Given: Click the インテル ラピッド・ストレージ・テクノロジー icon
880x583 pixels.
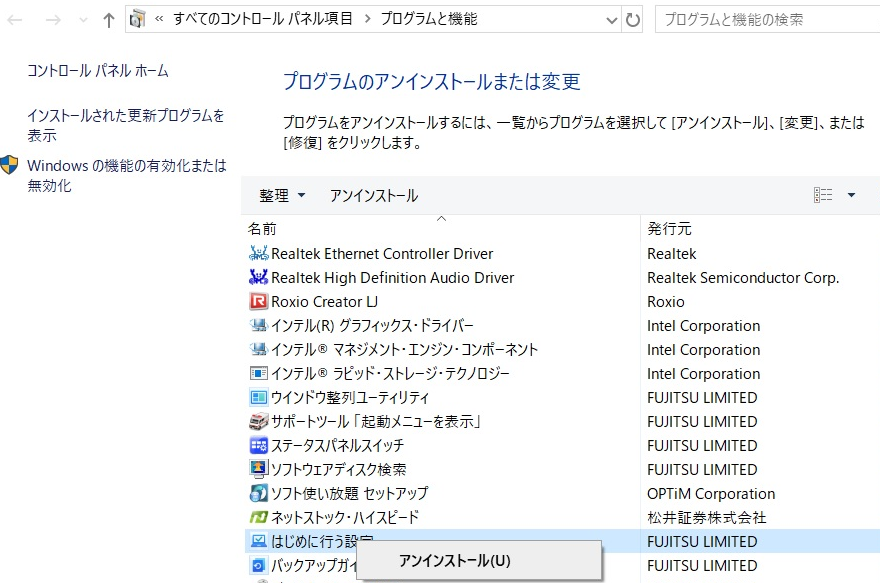Looking at the screenshot, I should 258,373.
